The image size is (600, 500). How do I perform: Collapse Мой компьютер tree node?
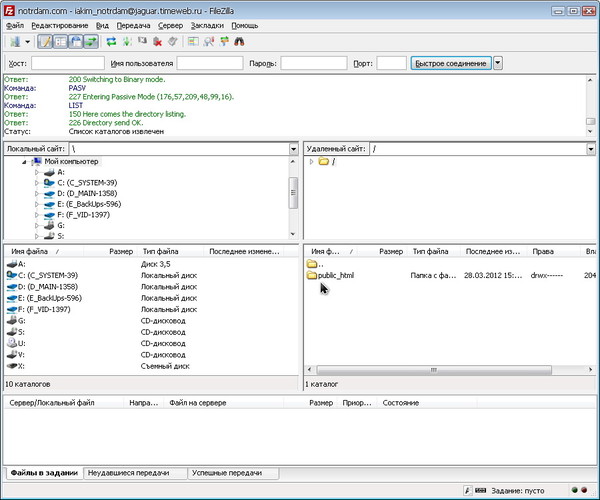click(x=24, y=162)
